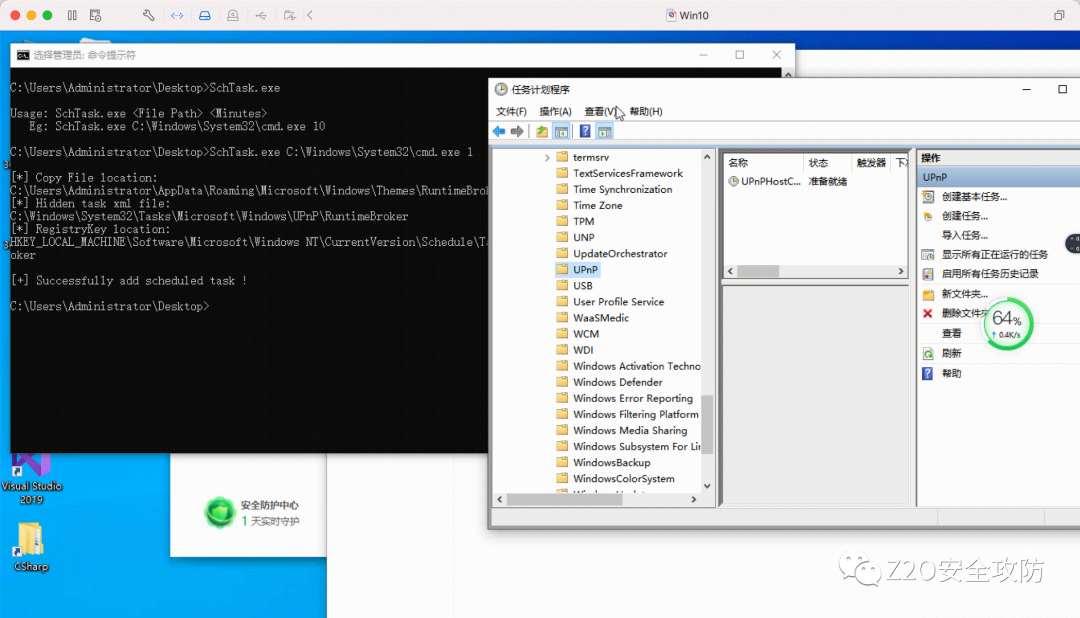Expand the termsrv tree folder

pyautogui.click(x=547, y=158)
